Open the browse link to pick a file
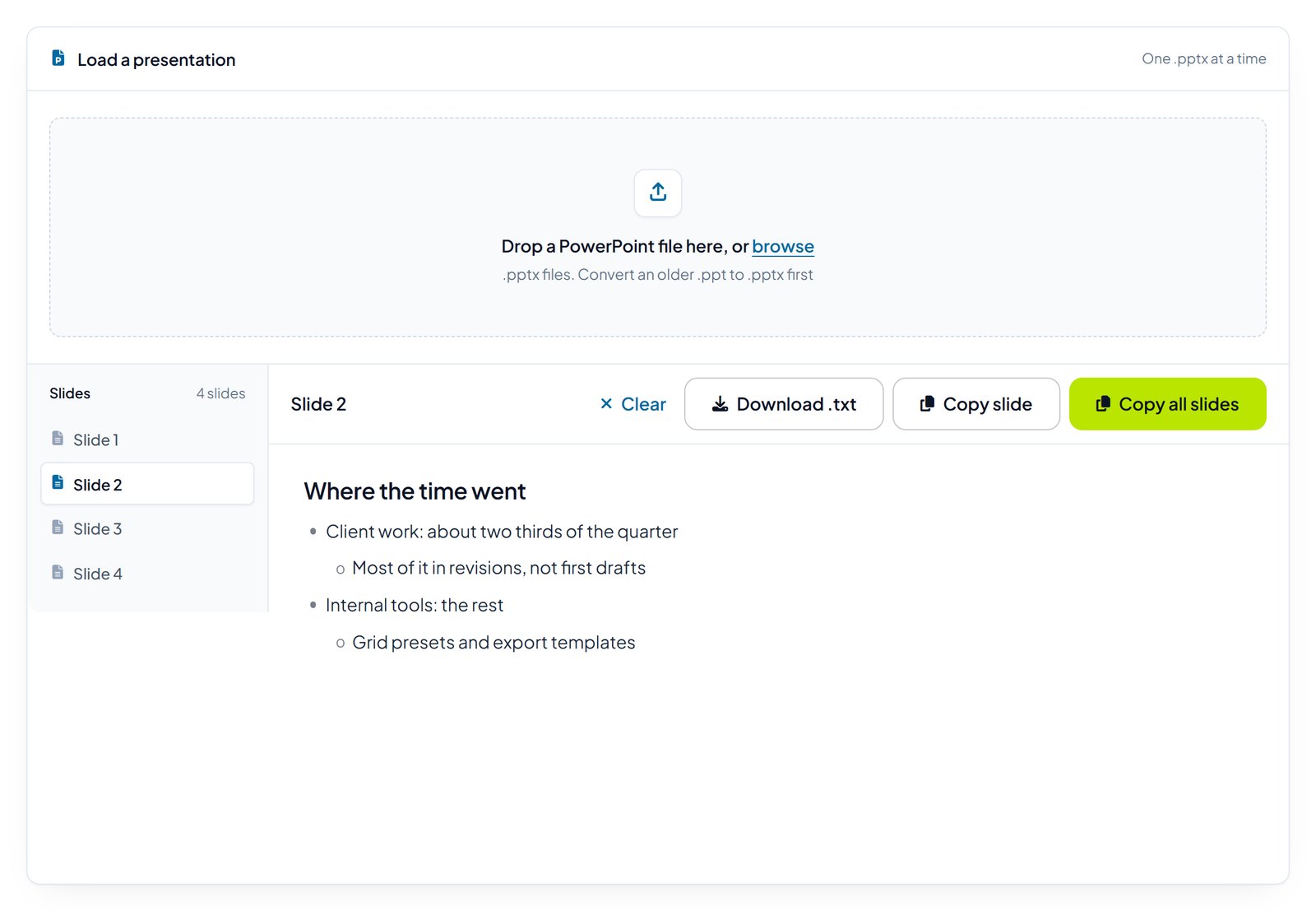 point(783,247)
